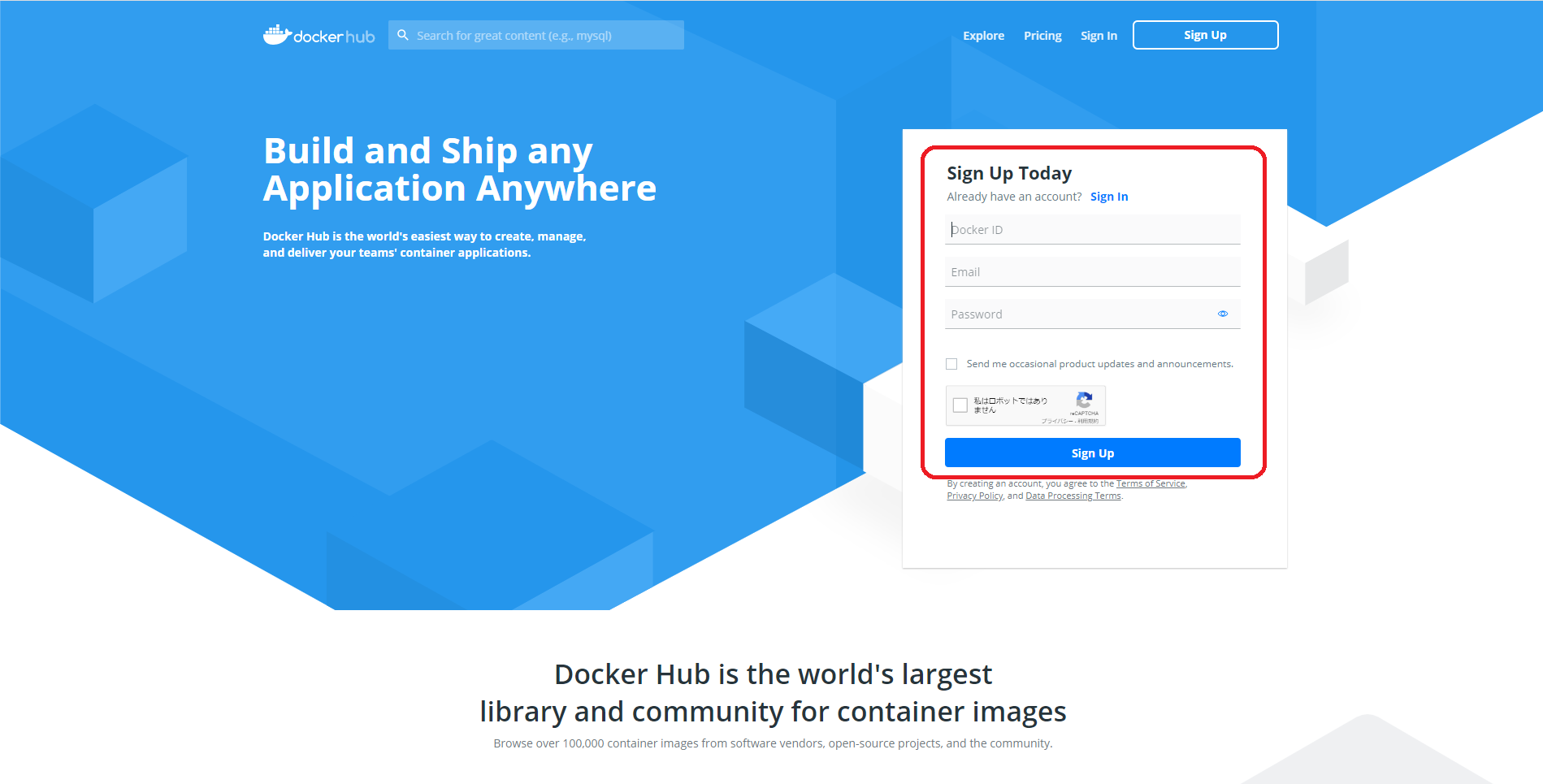This screenshot has height=784, width=1543.
Task: Check the reCAPTCHA 'I'm not a robot' box
Action: [960, 405]
